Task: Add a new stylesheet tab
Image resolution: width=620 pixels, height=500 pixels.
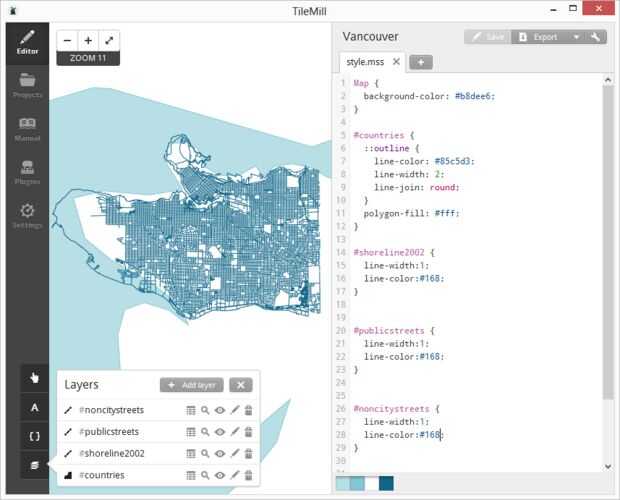Action: [x=421, y=62]
